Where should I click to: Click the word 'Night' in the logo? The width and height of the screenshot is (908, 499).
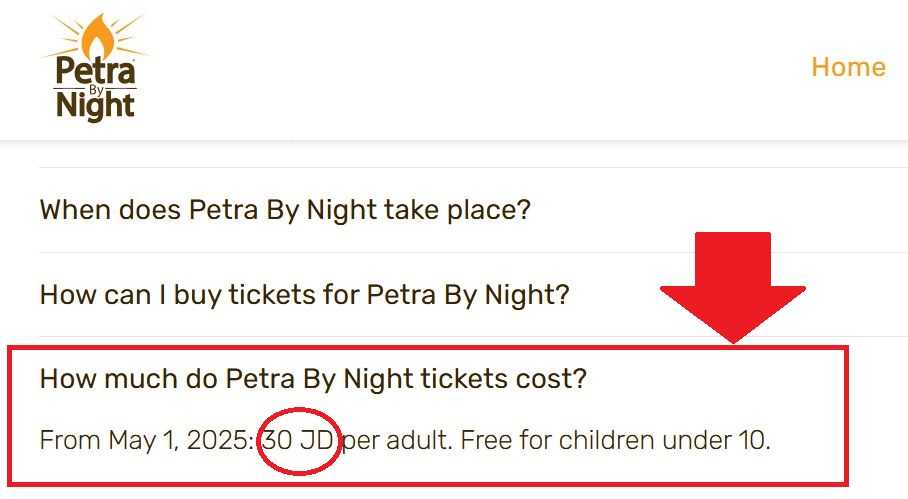coord(96,107)
